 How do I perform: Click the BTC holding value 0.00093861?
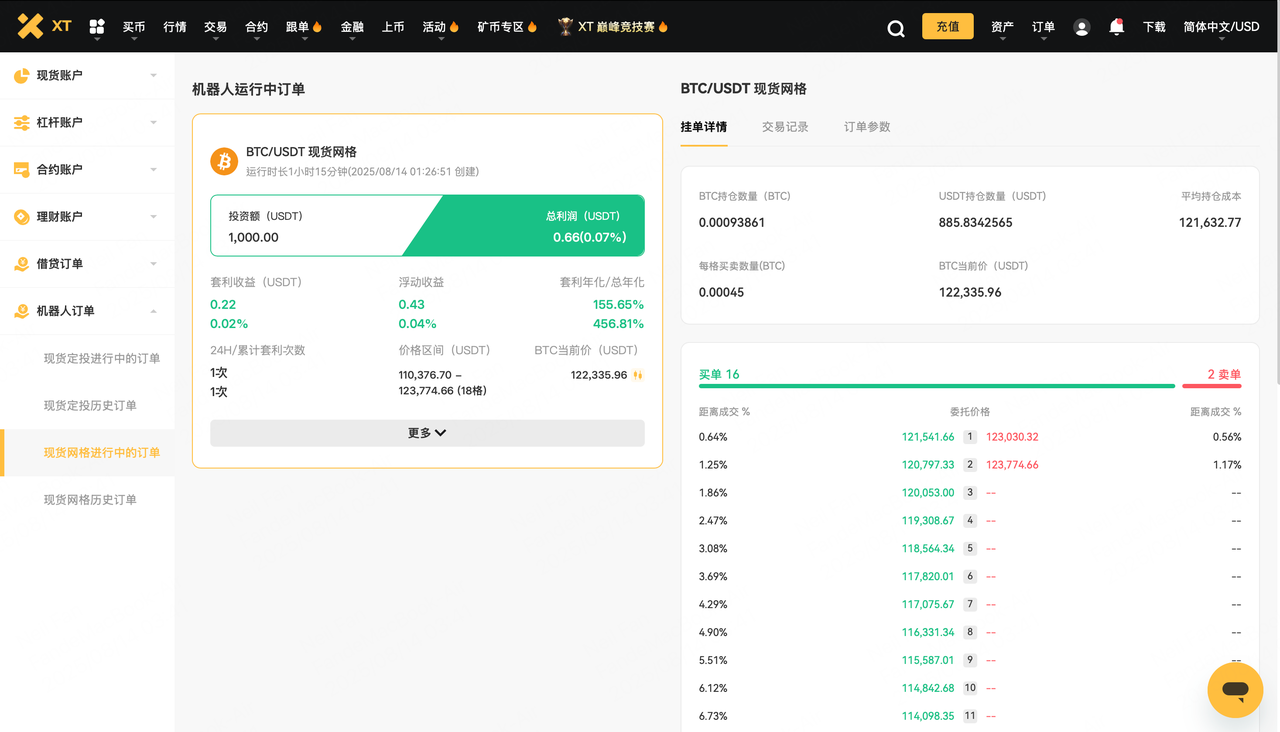pyautogui.click(x=732, y=222)
